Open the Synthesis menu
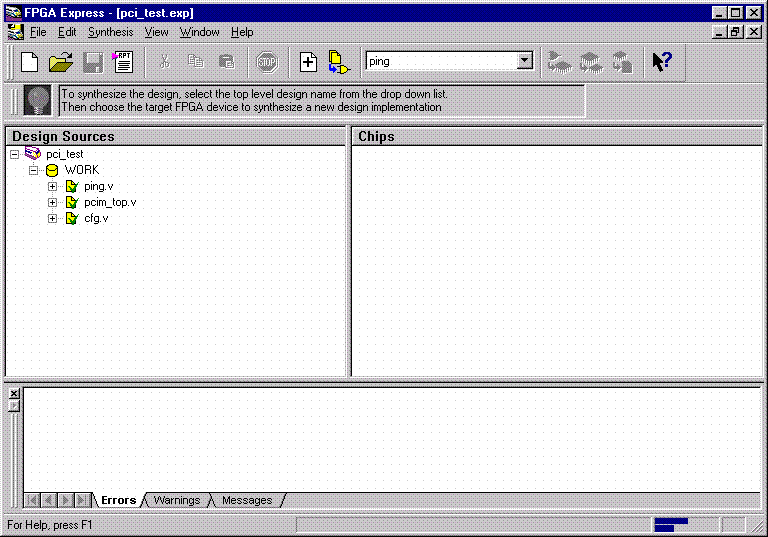768x537 pixels. point(111,32)
